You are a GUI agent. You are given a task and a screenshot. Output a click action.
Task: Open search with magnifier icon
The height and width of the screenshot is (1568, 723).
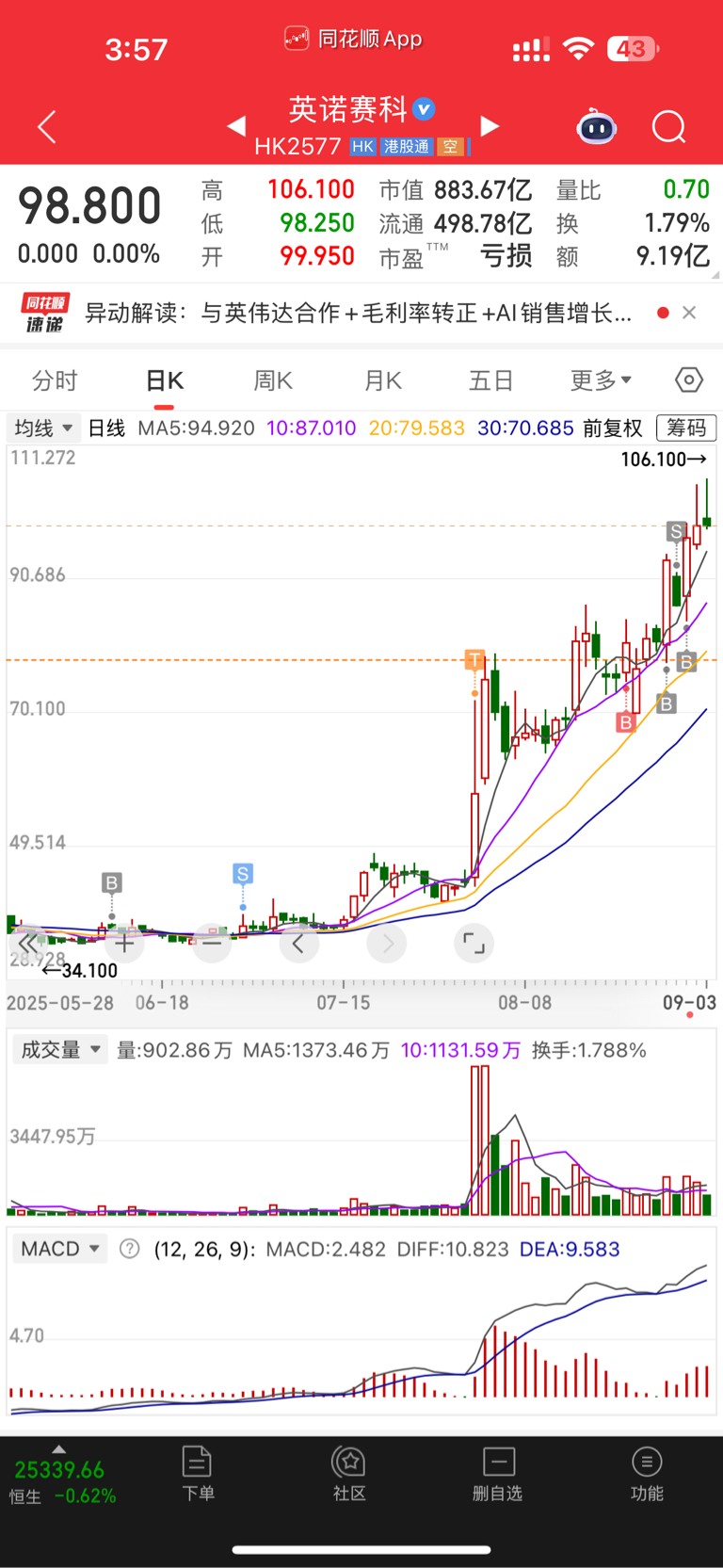click(x=668, y=126)
